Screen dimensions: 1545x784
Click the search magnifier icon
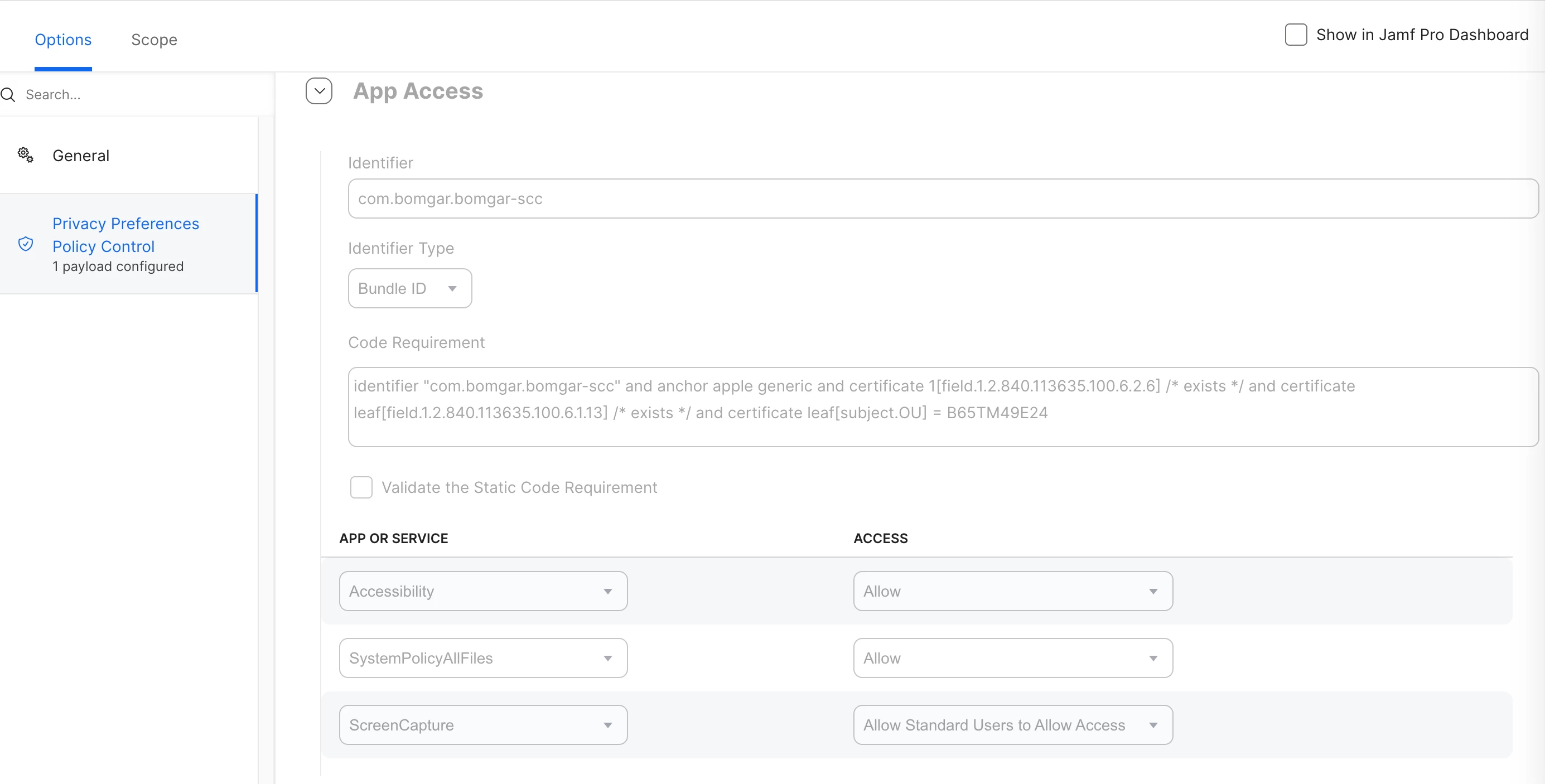[8, 95]
